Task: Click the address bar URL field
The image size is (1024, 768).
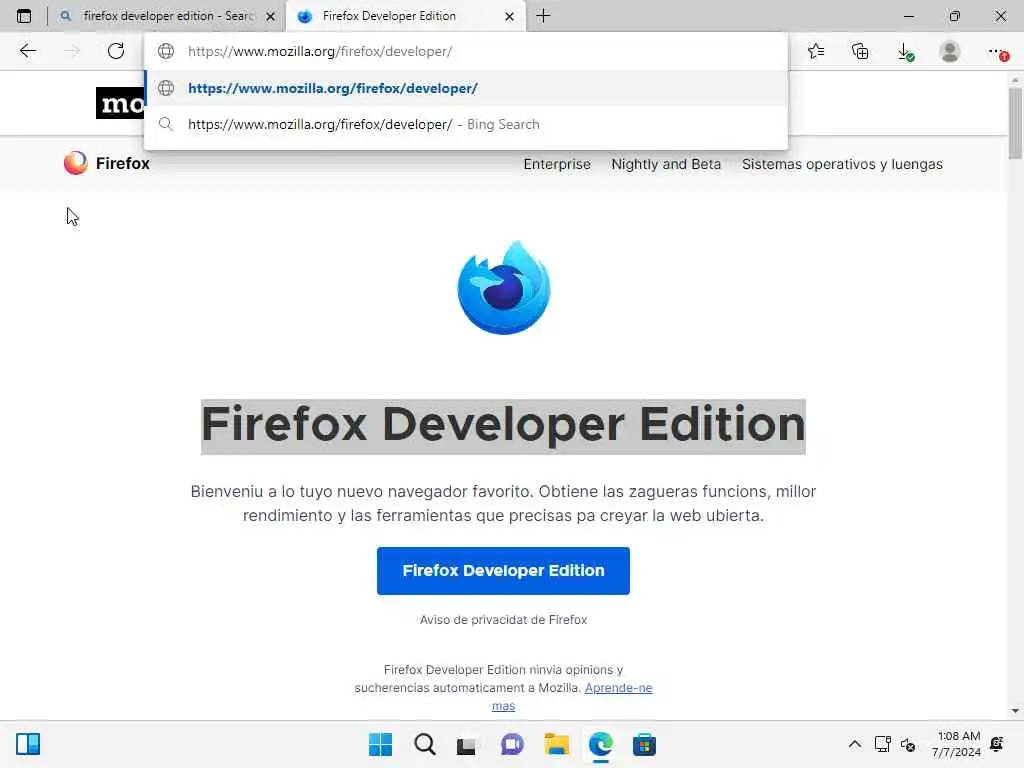Action: [466, 51]
